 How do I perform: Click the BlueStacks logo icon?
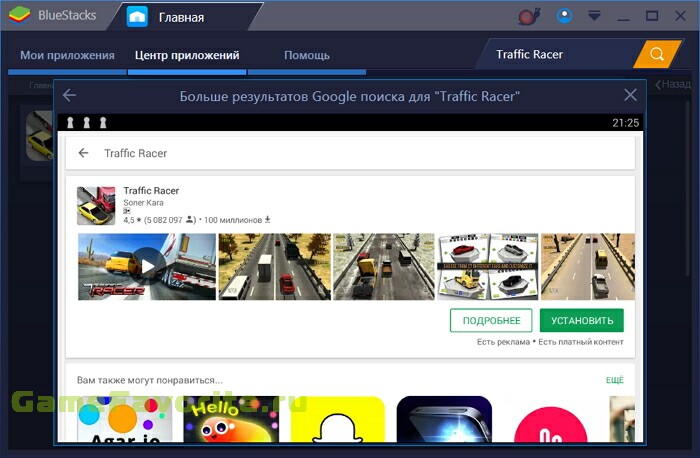[19, 15]
